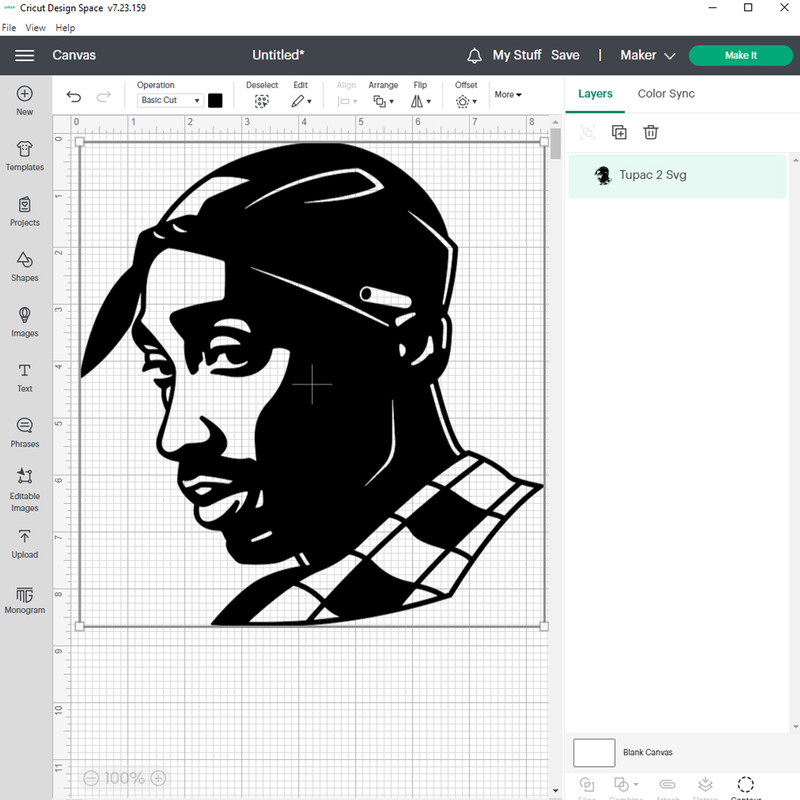The height and width of the screenshot is (800, 800).
Task: Open the View menu
Action: tap(35, 28)
